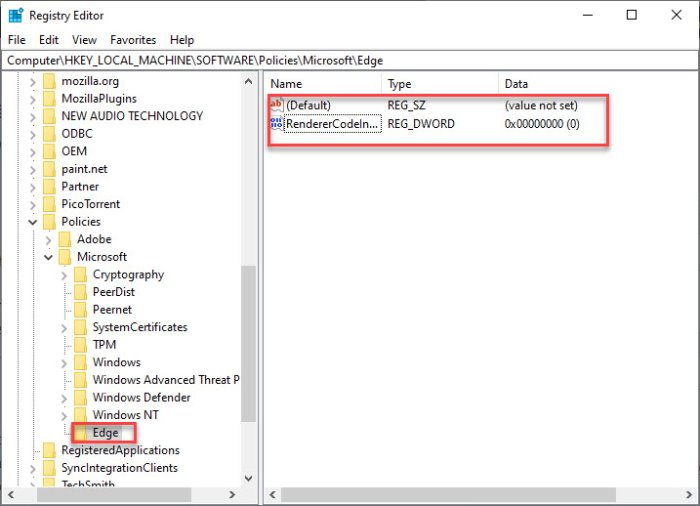Screen dimensions: 700x506
Task: Click the Adobe folder icon
Action: click(65, 239)
